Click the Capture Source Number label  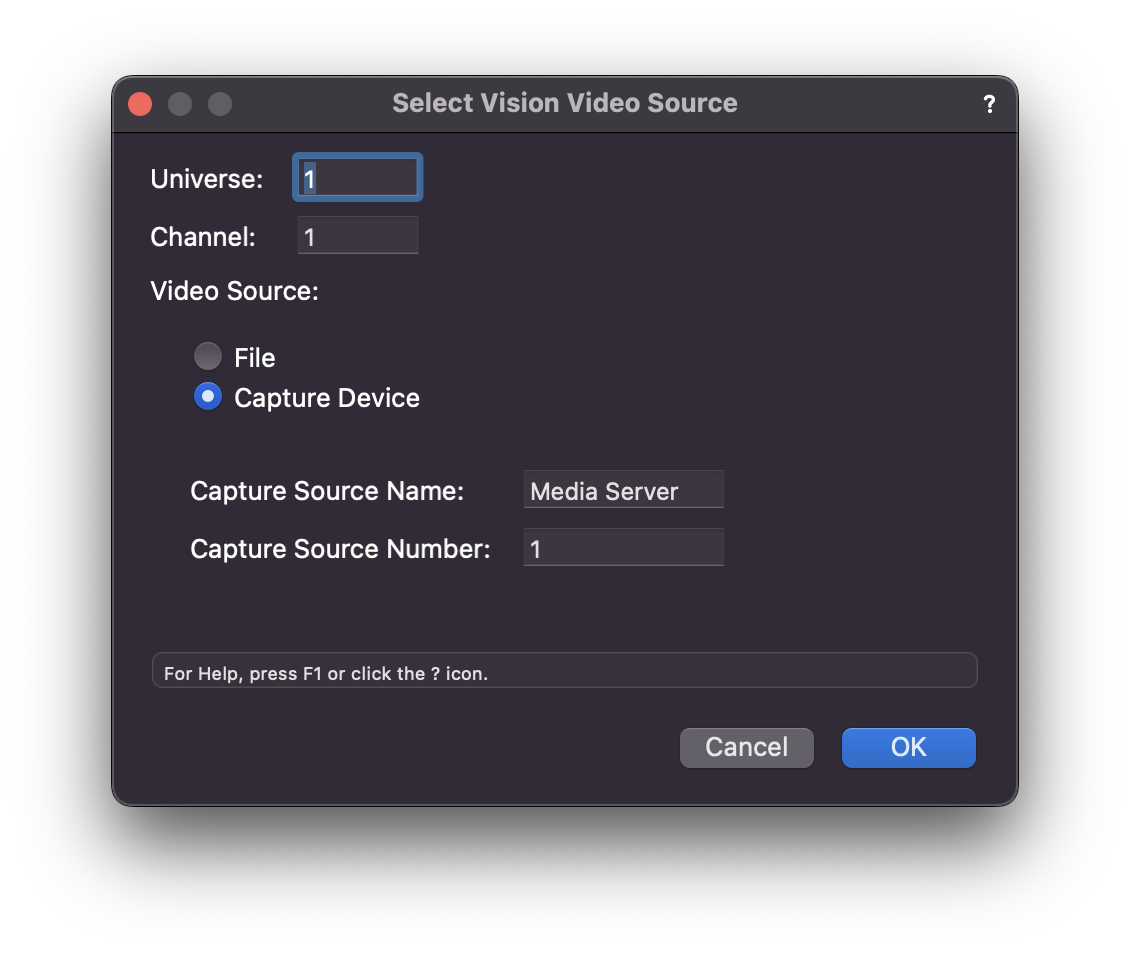click(340, 549)
